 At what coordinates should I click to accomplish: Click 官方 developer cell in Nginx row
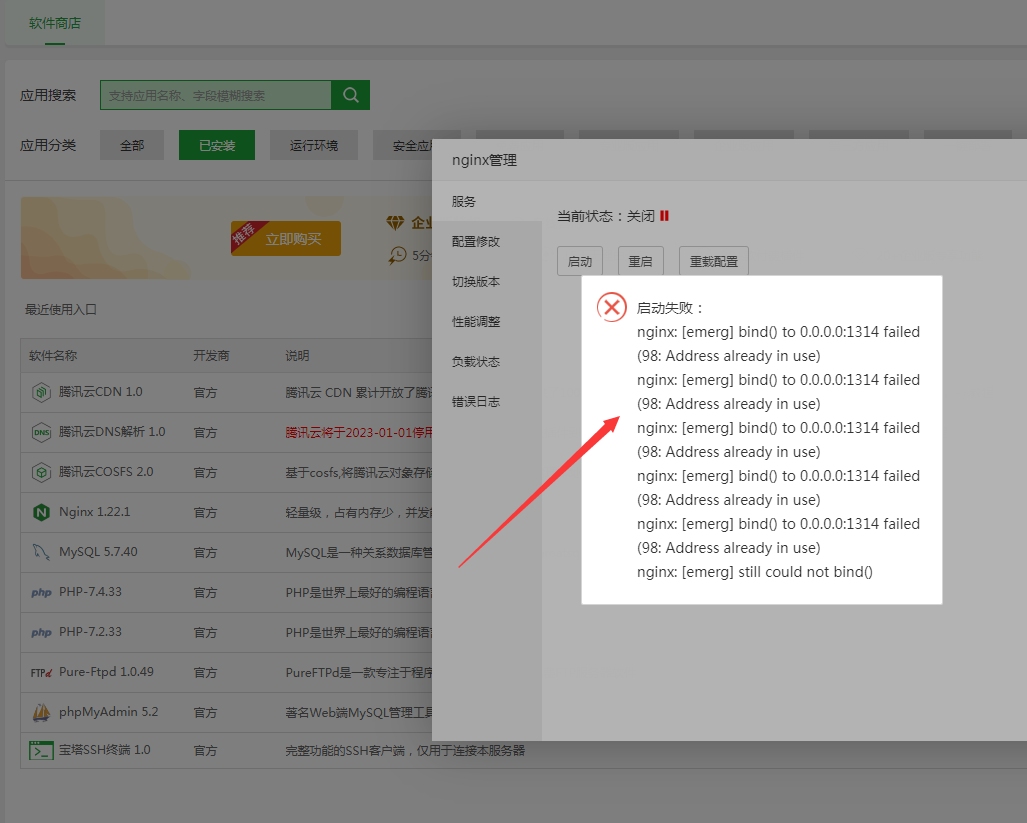click(205, 513)
